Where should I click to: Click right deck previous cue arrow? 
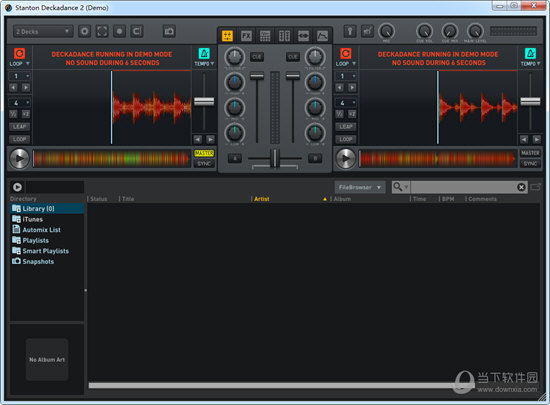pyautogui.click(x=340, y=88)
